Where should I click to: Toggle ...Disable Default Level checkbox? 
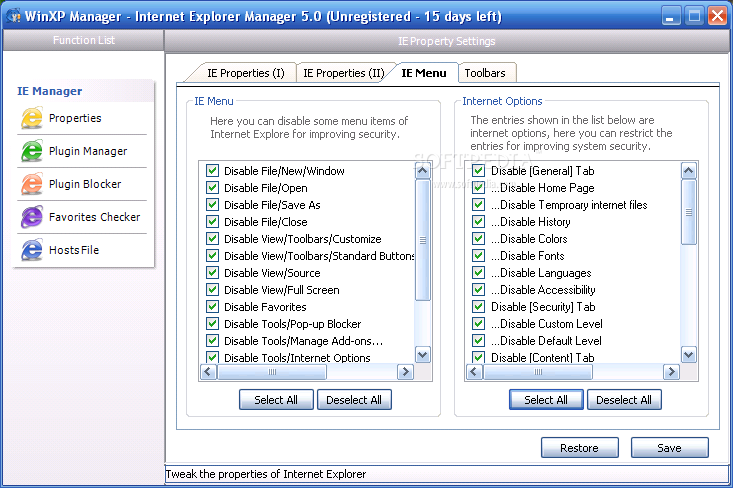(x=478, y=340)
